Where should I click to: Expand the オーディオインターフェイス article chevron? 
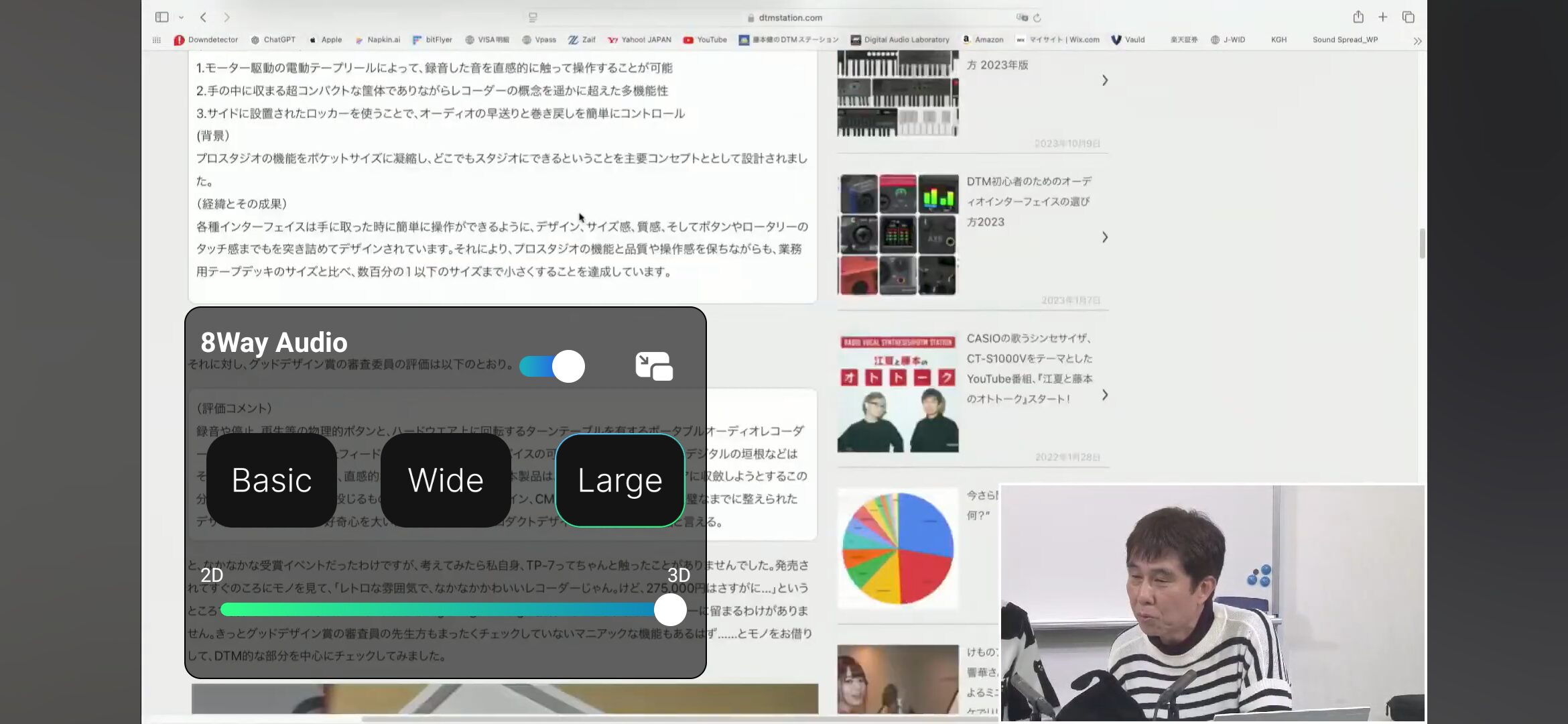(1105, 237)
